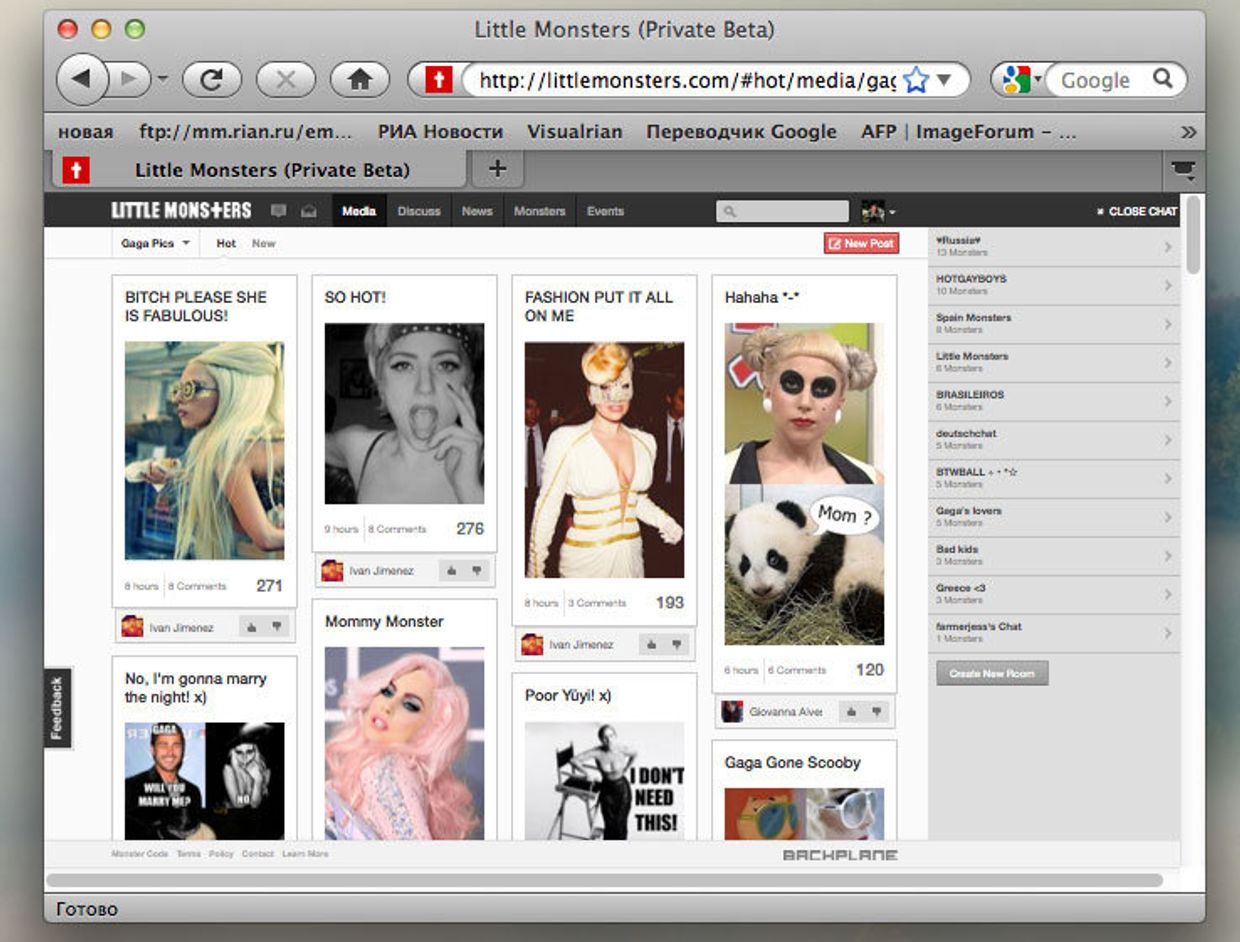The height and width of the screenshot is (942, 1240).
Task: Open the Monster Code footer link
Action: pyautogui.click(x=140, y=854)
